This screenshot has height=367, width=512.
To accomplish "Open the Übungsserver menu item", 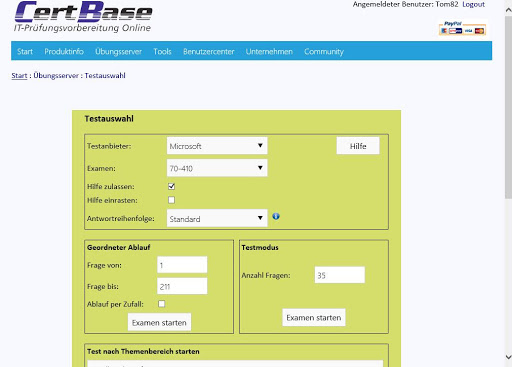I will 118,51.
